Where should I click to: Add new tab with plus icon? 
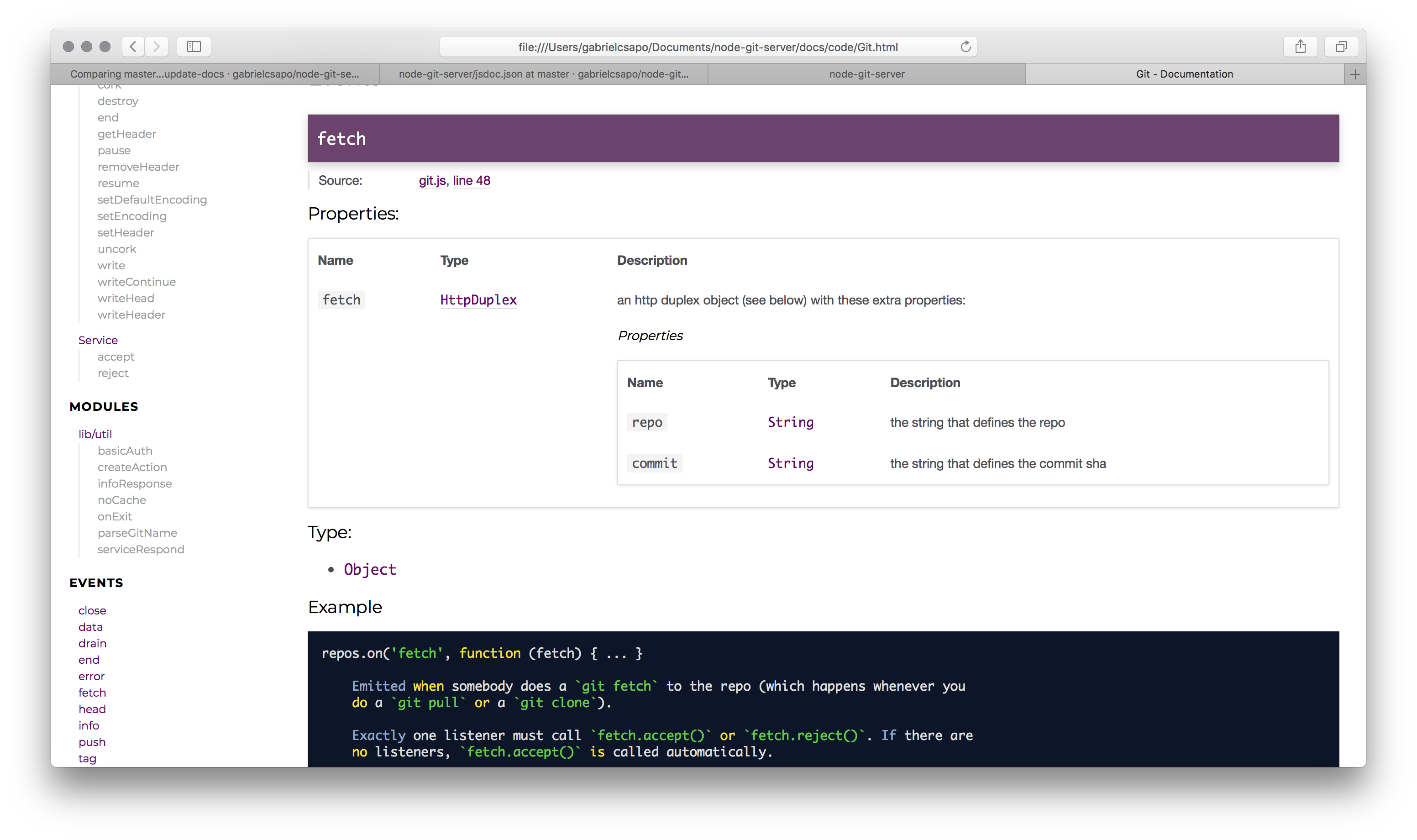click(1355, 74)
